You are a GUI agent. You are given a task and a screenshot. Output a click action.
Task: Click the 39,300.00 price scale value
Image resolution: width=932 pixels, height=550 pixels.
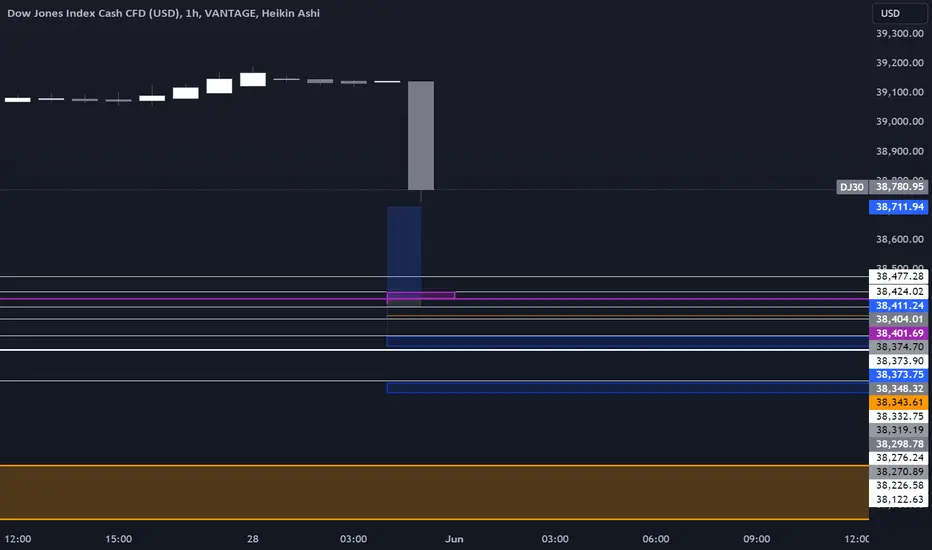[899, 33]
